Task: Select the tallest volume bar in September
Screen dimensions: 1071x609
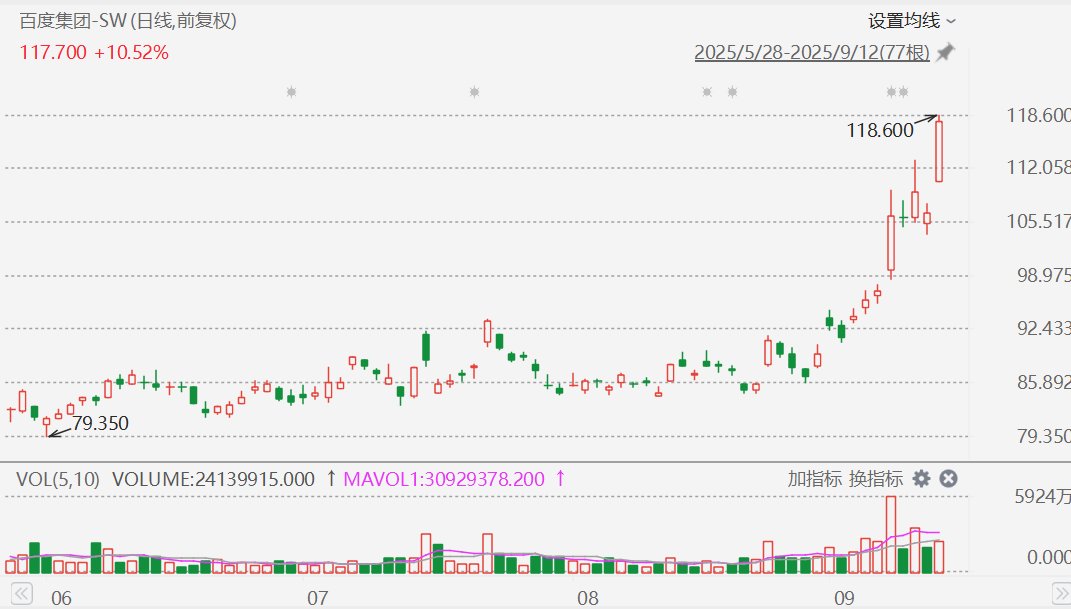Action: point(891,535)
